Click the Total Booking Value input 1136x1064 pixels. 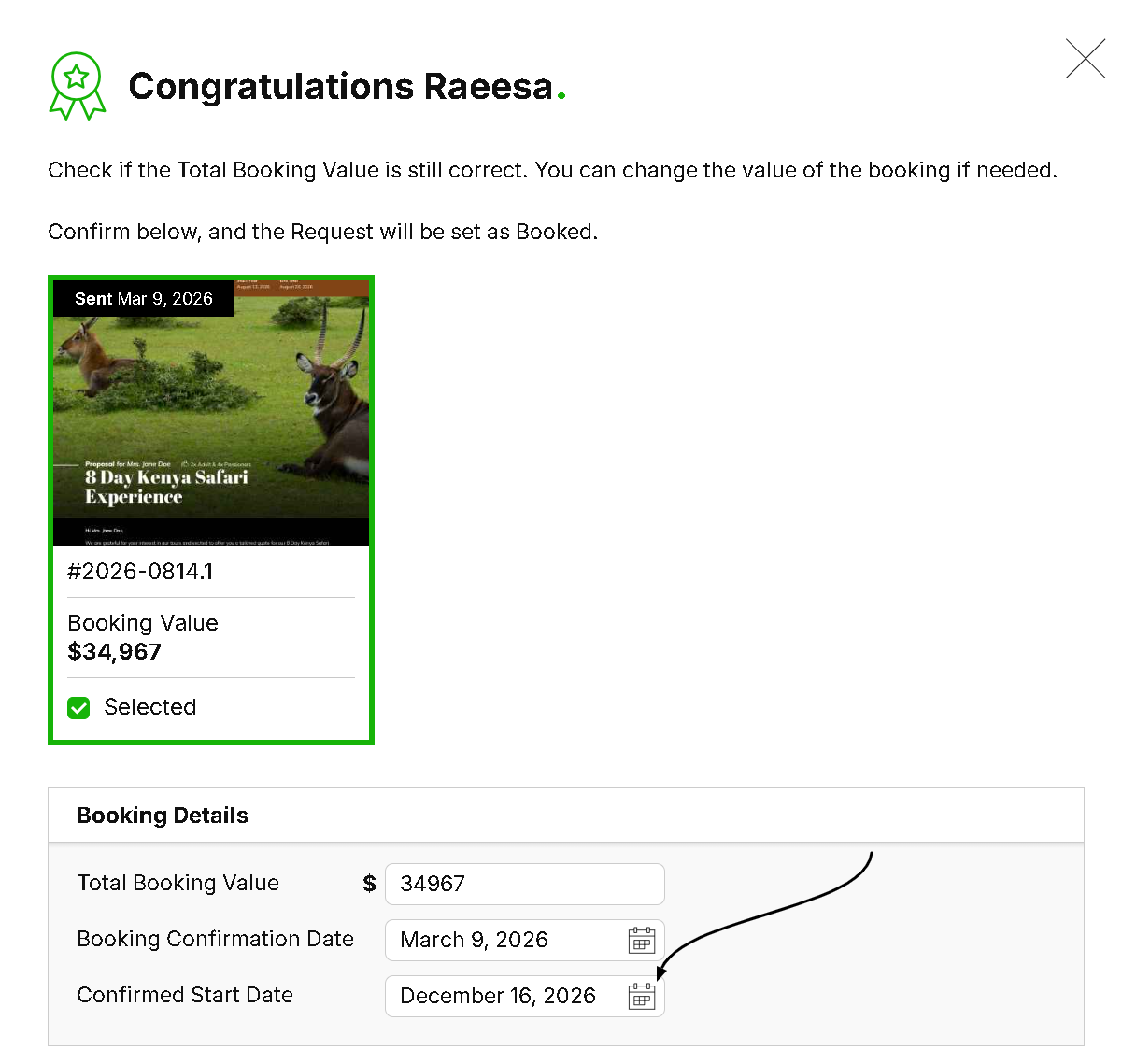(x=524, y=884)
